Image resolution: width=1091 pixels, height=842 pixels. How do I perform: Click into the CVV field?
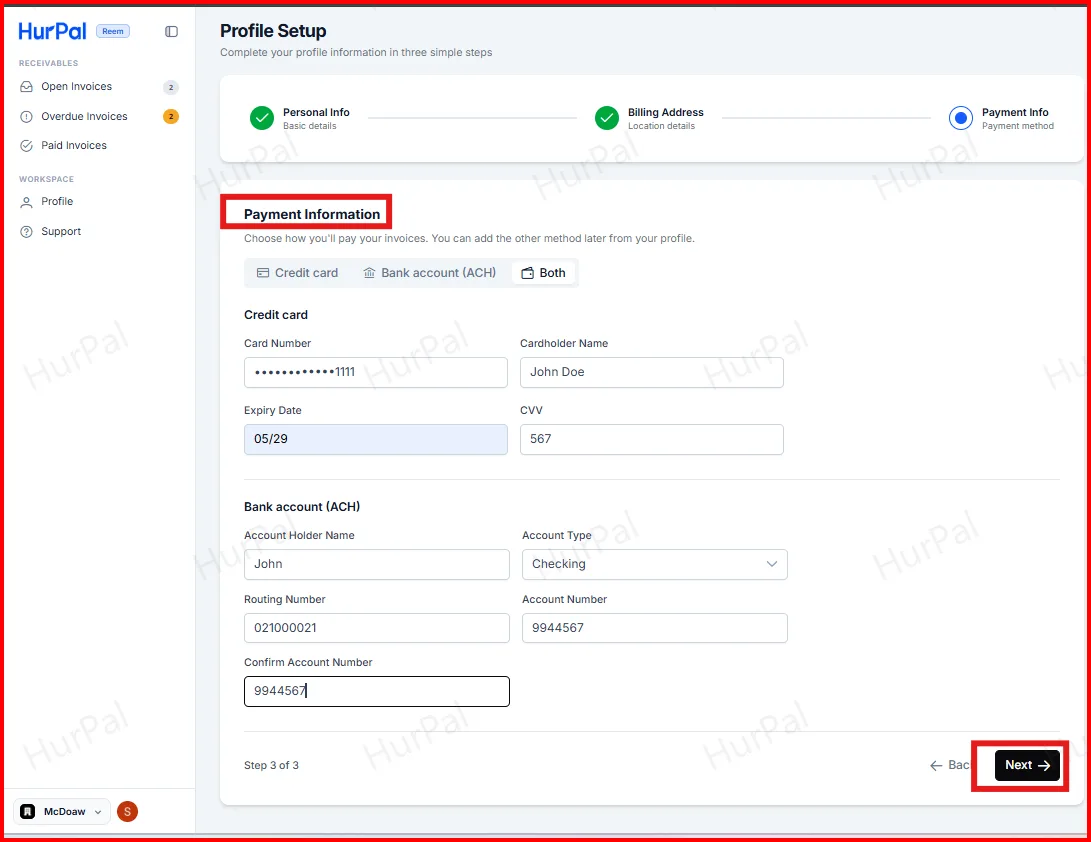point(652,439)
